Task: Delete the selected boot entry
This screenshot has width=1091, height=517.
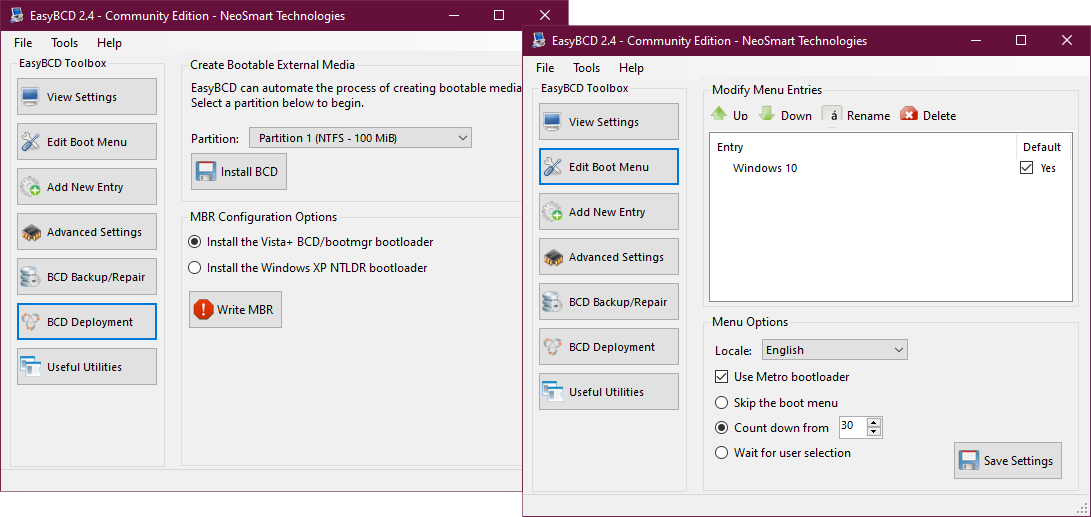Action: point(928,115)
